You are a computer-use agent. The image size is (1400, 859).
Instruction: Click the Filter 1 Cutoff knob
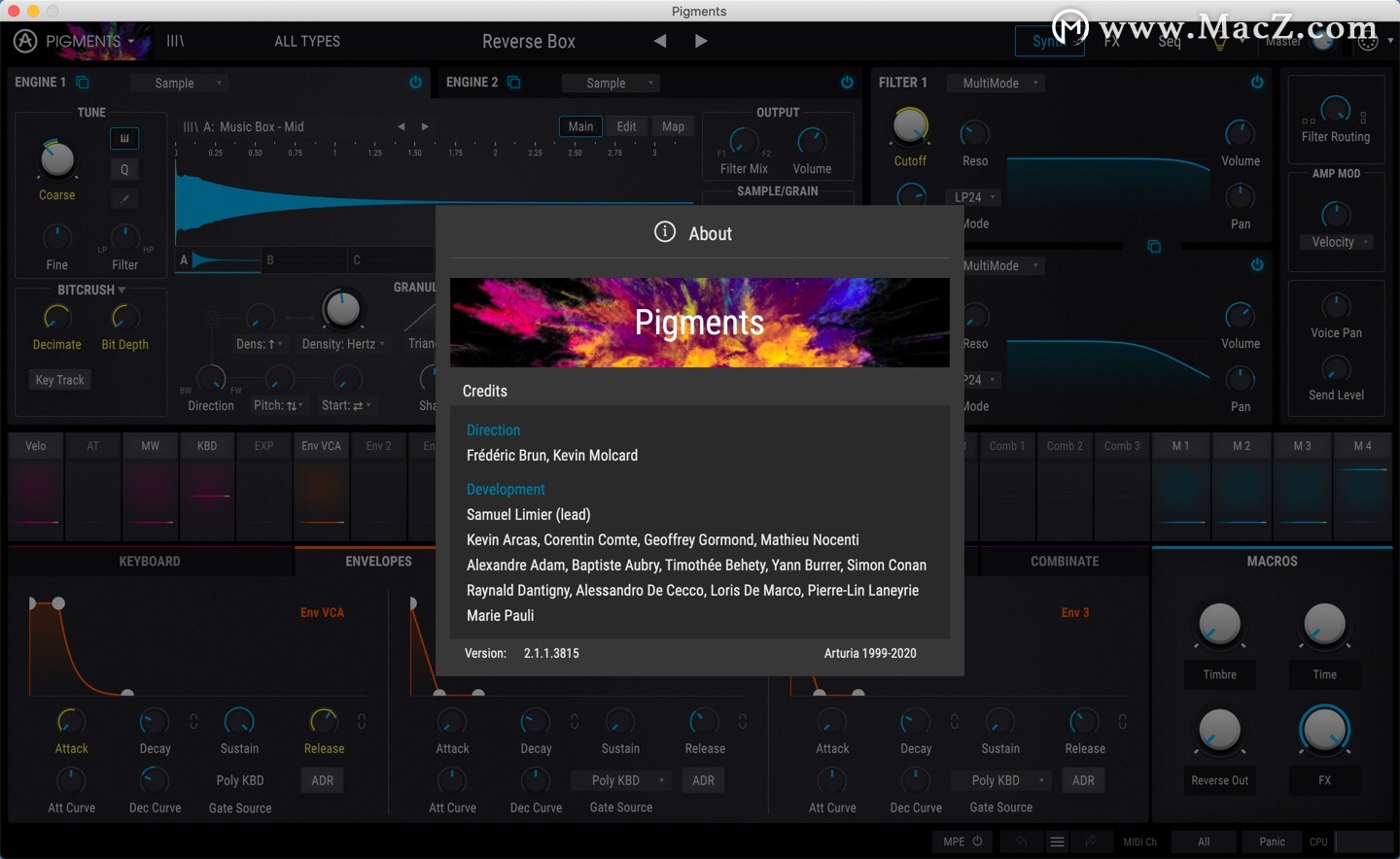coord(910,126)
